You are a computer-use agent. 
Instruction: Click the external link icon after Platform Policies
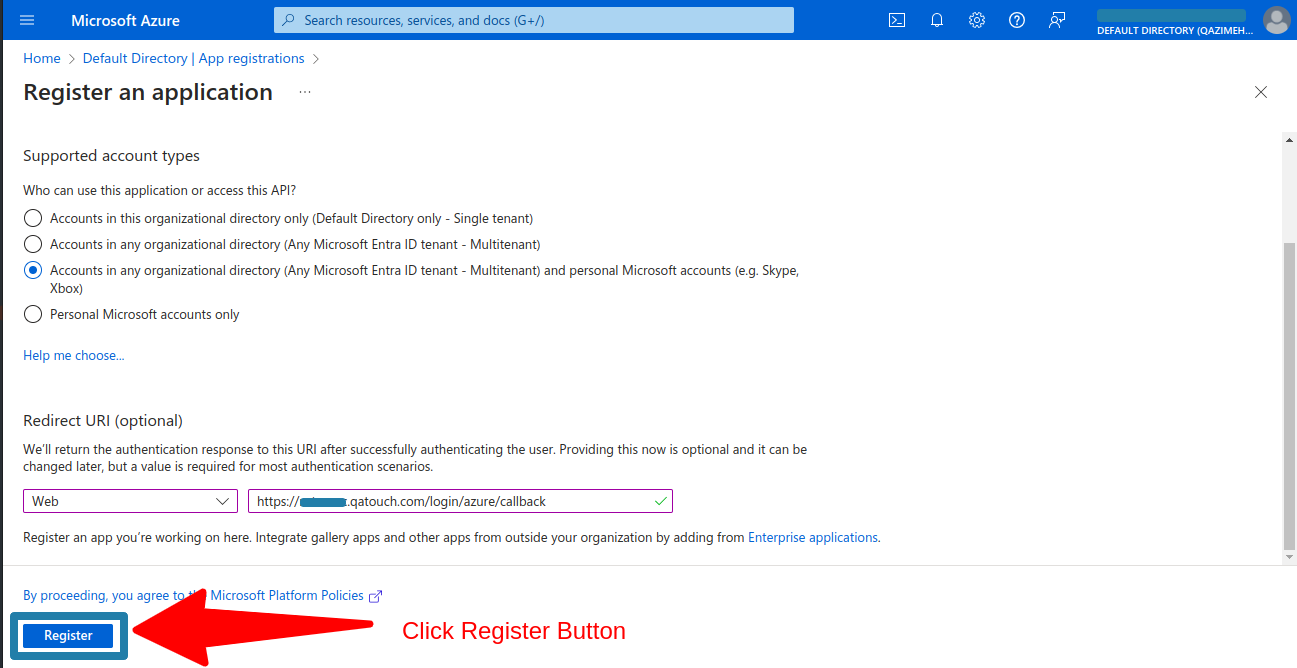click(376, 596)
